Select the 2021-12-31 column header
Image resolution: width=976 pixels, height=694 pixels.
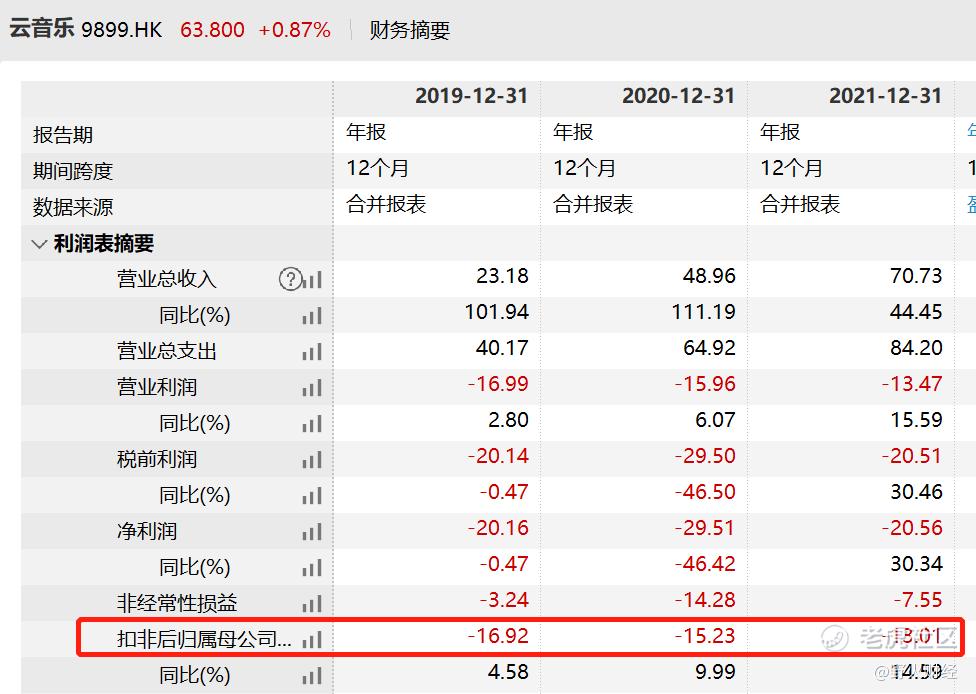click(x=885, y=96)
